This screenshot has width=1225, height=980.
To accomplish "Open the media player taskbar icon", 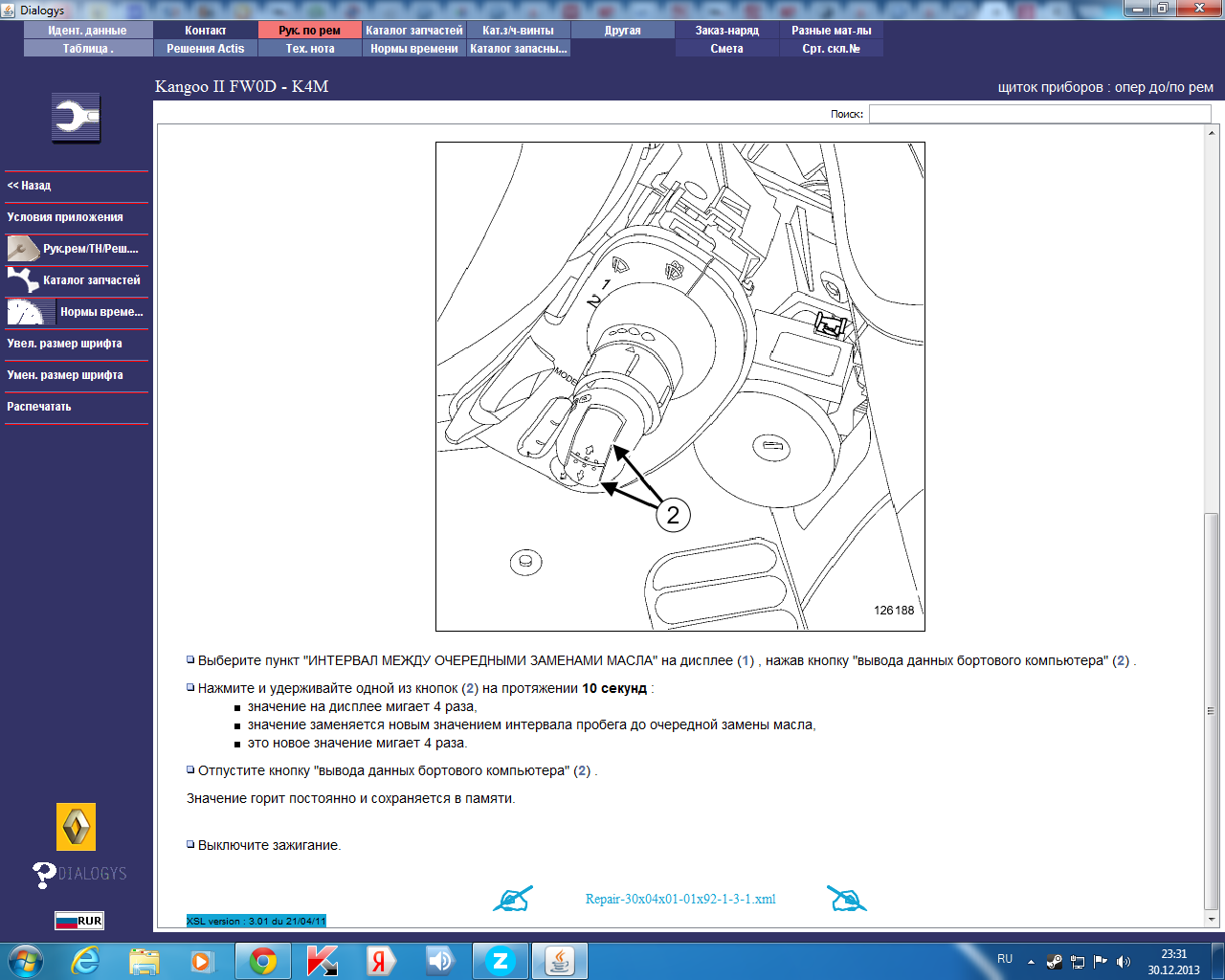I will [x=201, y=961].
